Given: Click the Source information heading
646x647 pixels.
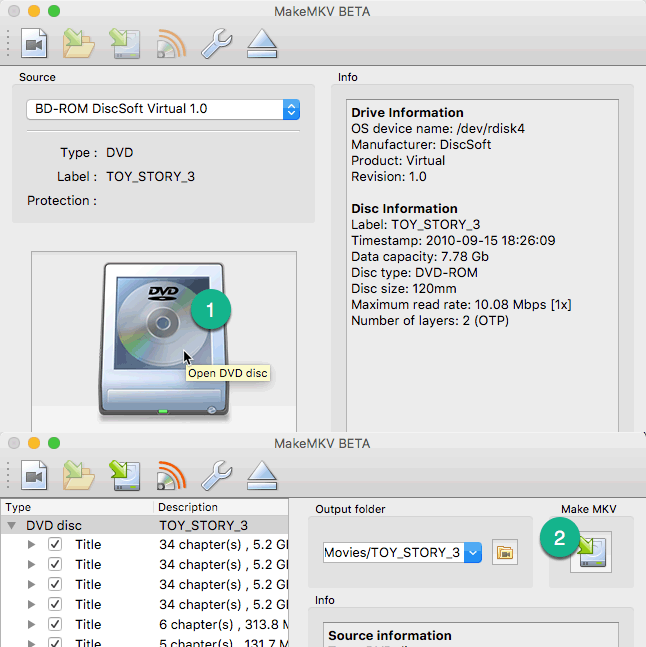Looking at the screenshot, I should tap(390, 635).
